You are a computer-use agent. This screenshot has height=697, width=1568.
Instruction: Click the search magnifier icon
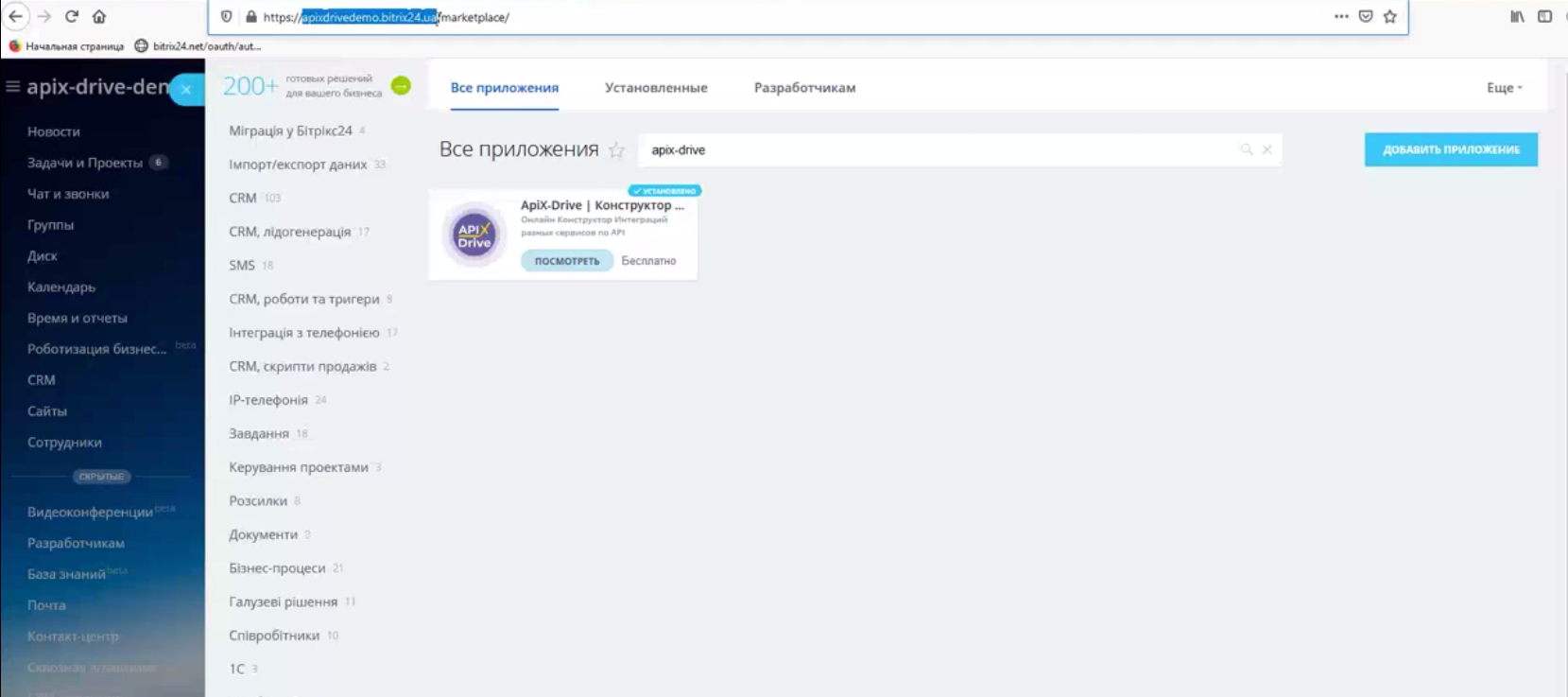coord(1247,149)
